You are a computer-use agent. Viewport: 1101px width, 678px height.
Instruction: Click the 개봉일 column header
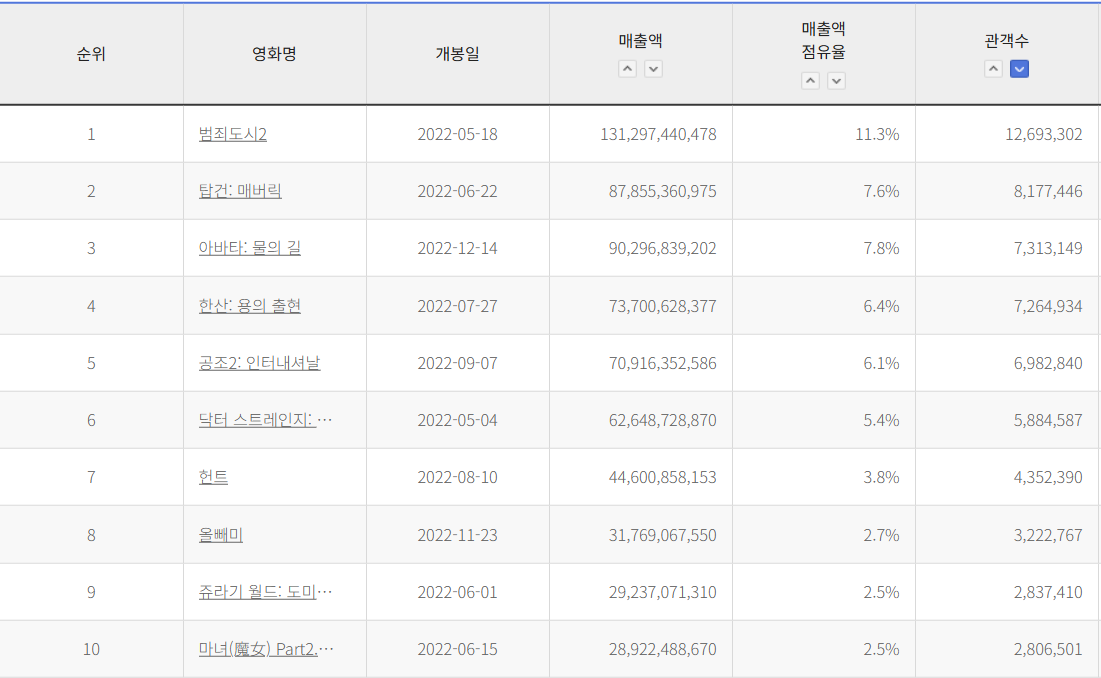(457, 54)
